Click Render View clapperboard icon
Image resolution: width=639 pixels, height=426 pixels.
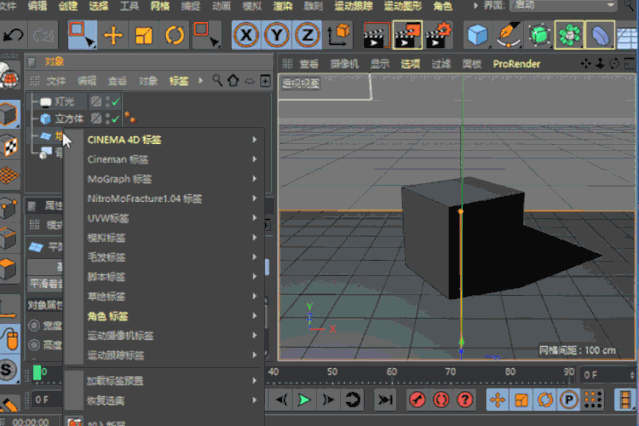tap(376, 35)
